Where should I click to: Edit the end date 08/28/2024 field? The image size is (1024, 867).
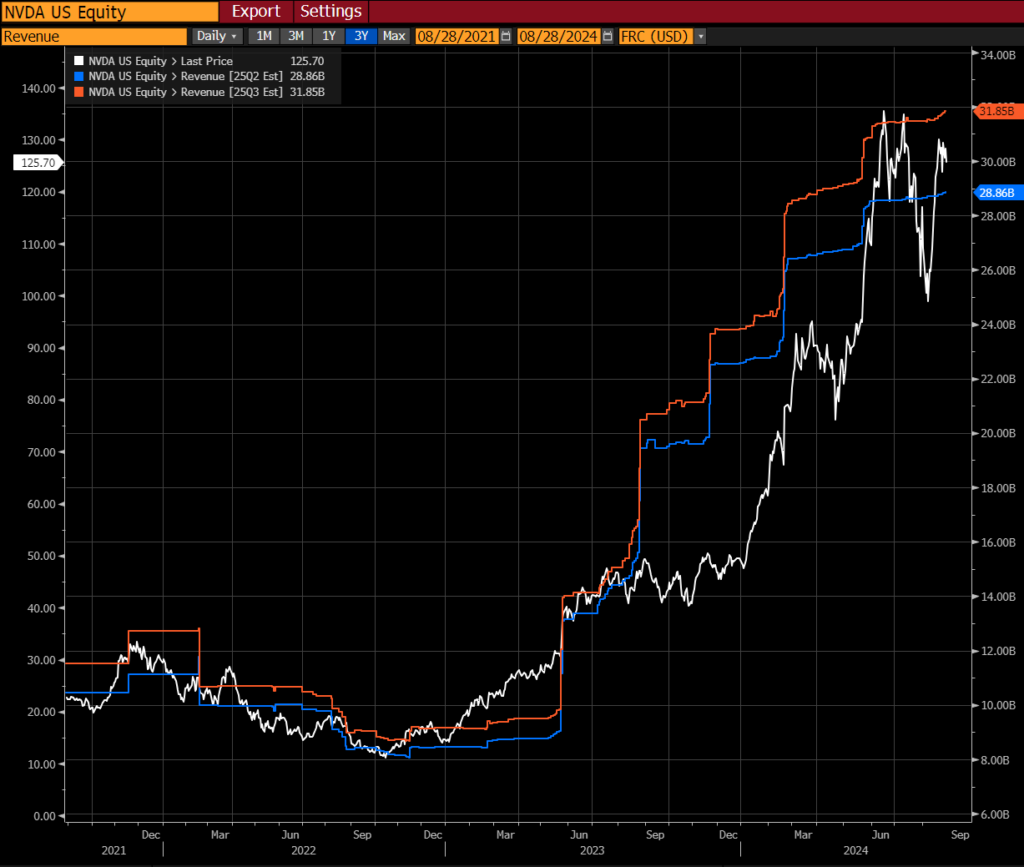pyautogui.click(x=558, y=37)
